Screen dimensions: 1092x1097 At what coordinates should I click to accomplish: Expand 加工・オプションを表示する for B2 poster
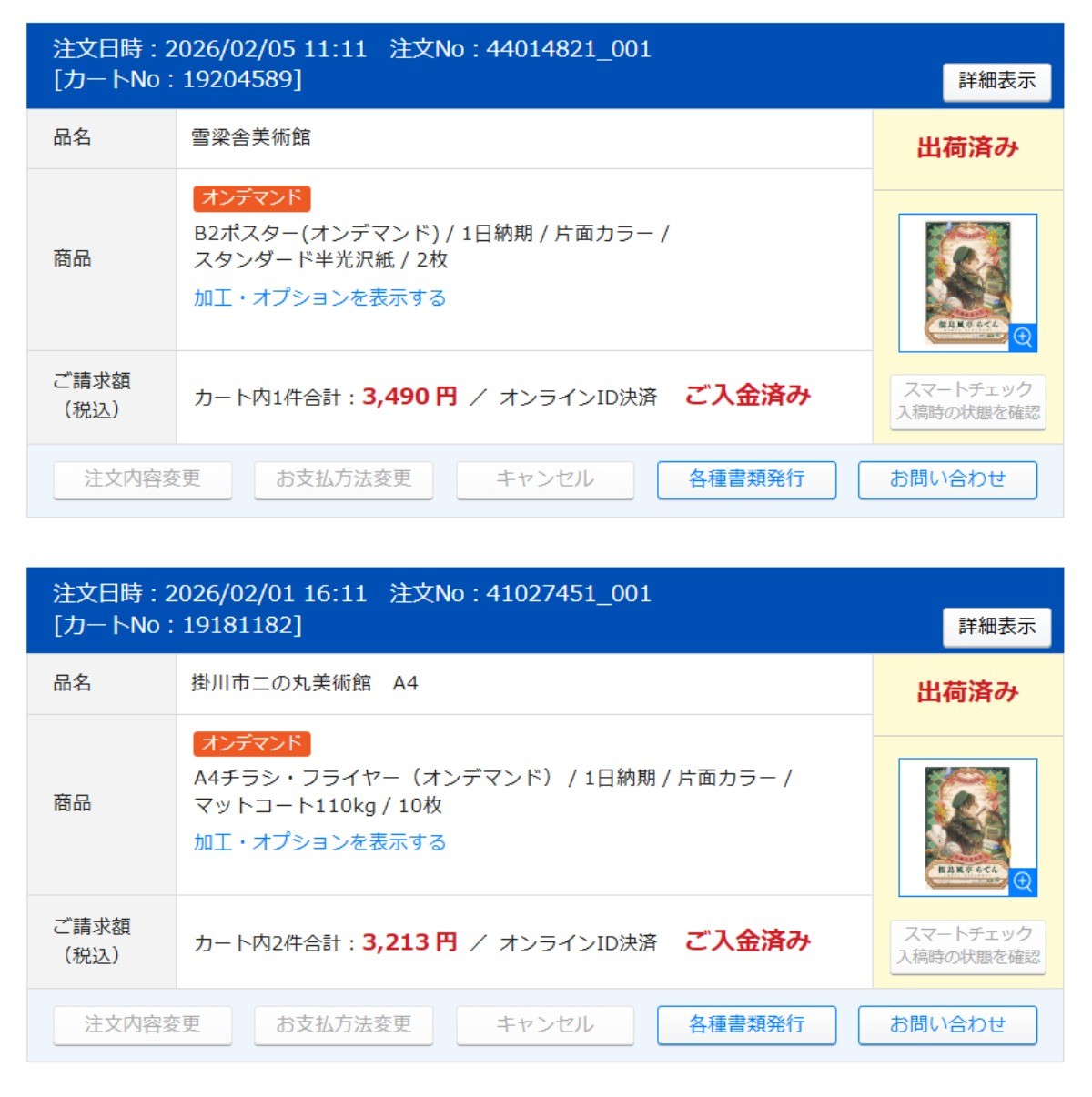click(319, 297)
